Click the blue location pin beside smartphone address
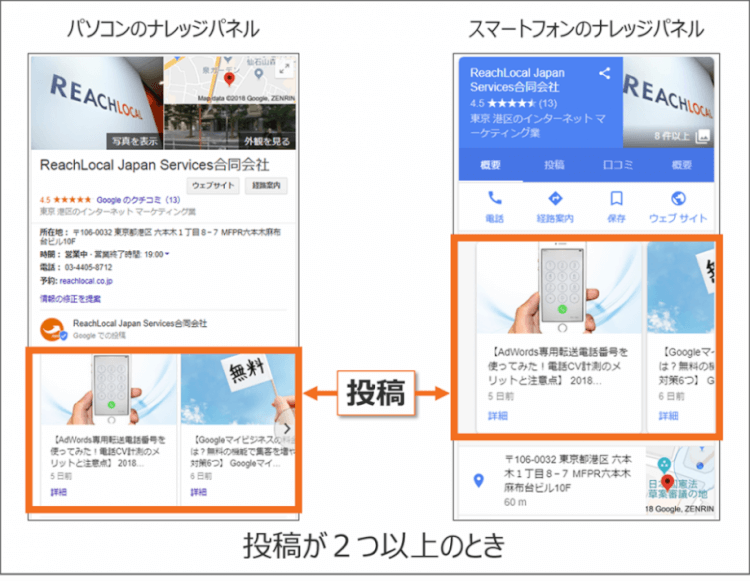 pos(478,480)
